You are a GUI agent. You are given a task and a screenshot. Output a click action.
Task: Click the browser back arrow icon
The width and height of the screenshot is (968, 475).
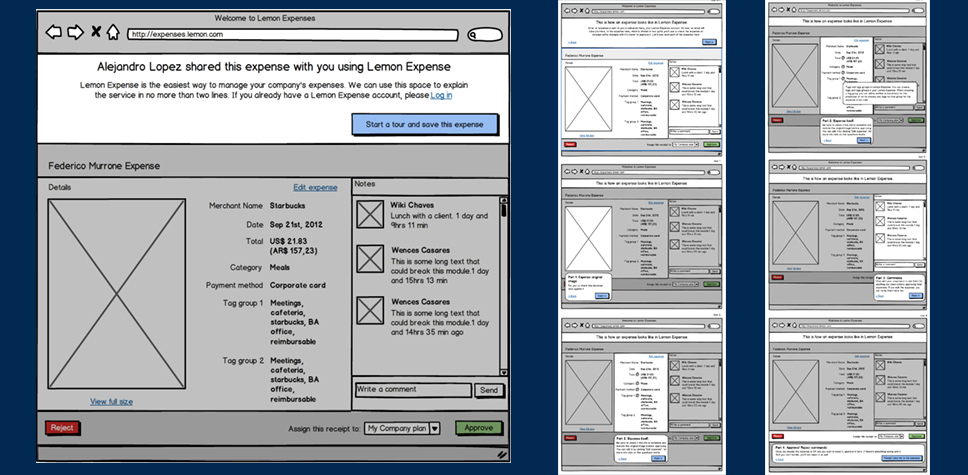pos(54,32)
